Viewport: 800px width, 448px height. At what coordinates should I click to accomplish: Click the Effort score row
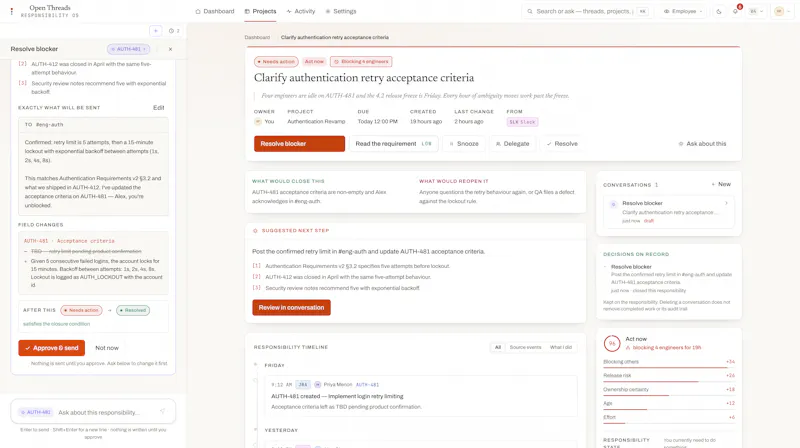[669, 418]
